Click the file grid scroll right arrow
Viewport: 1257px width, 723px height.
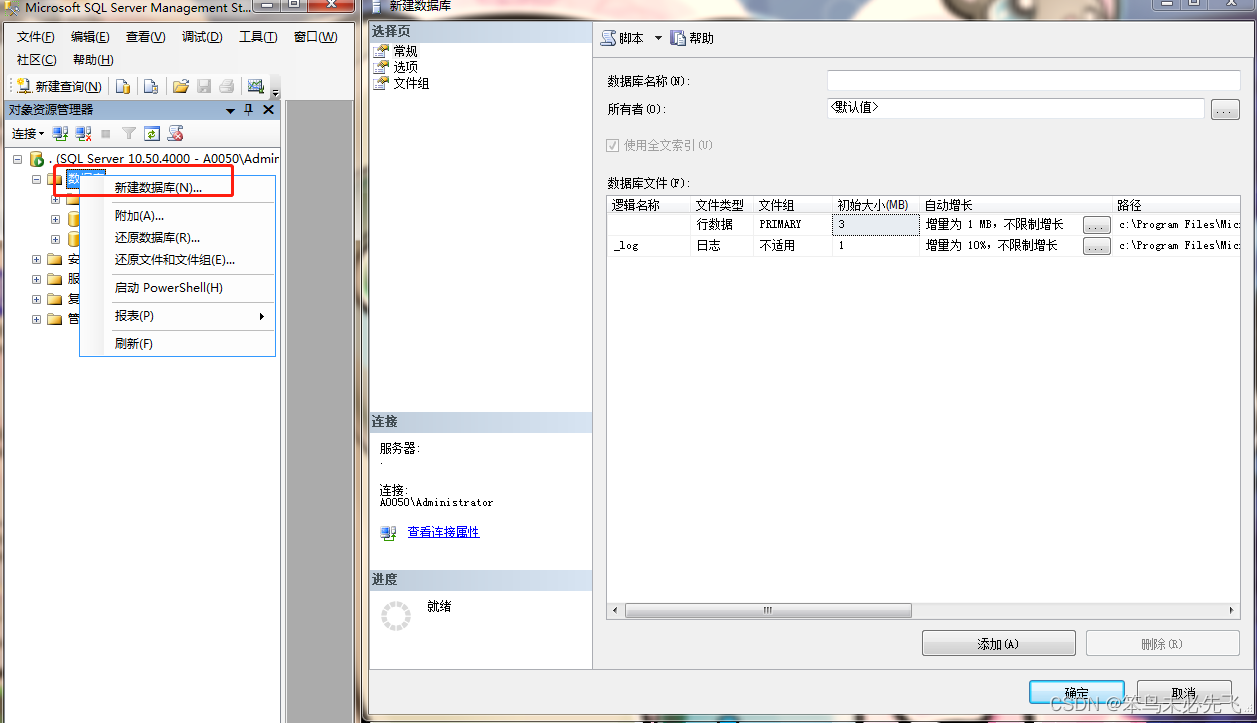(1232, 610)
